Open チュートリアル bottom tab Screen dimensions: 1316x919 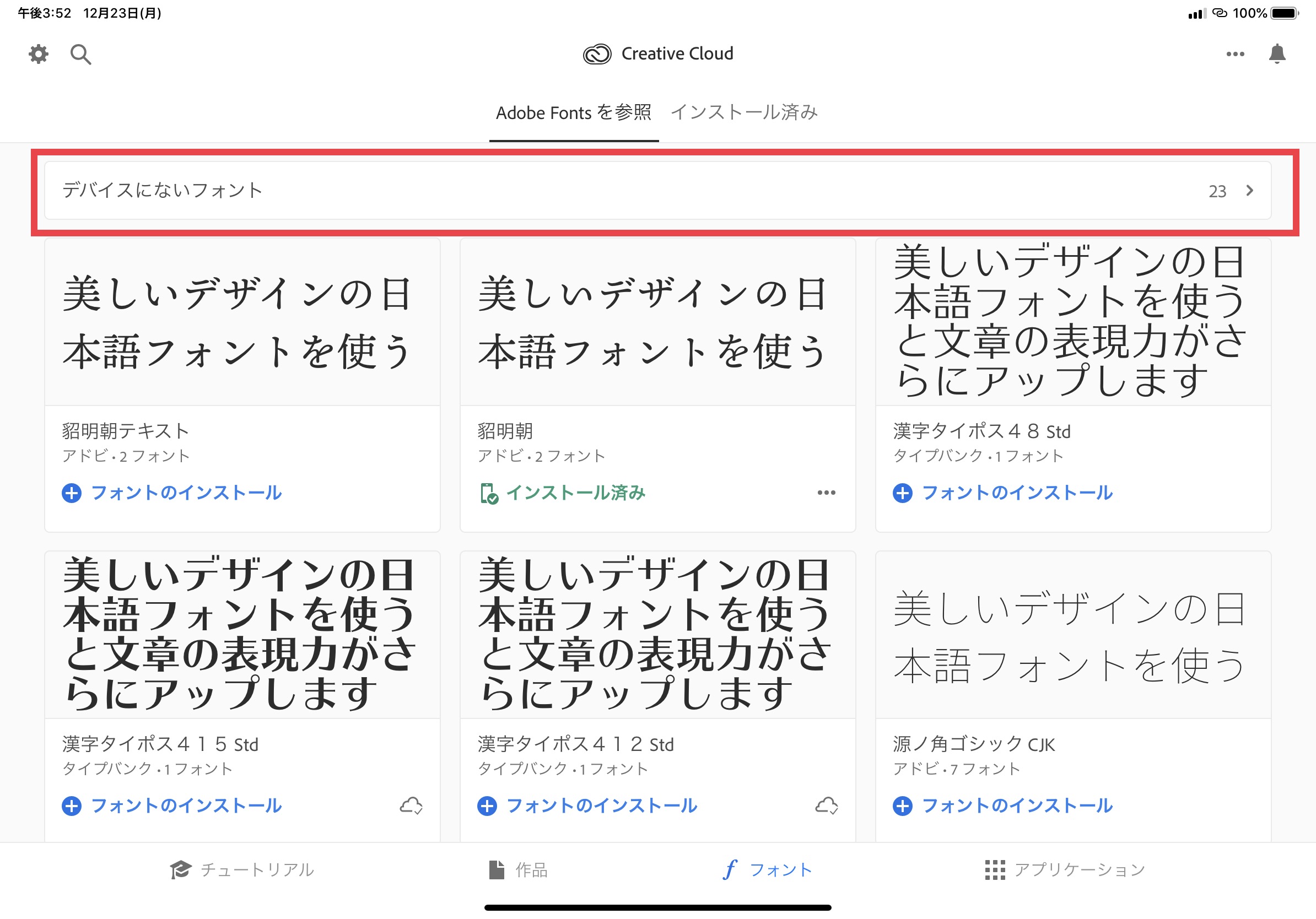[x=242, y=870]
